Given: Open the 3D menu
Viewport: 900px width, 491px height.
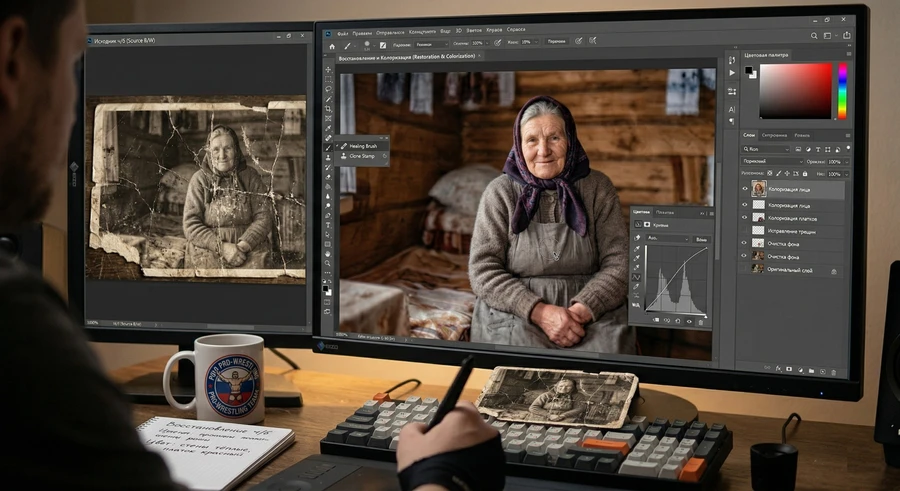Looking at the screenshot, I should point(459,30).
